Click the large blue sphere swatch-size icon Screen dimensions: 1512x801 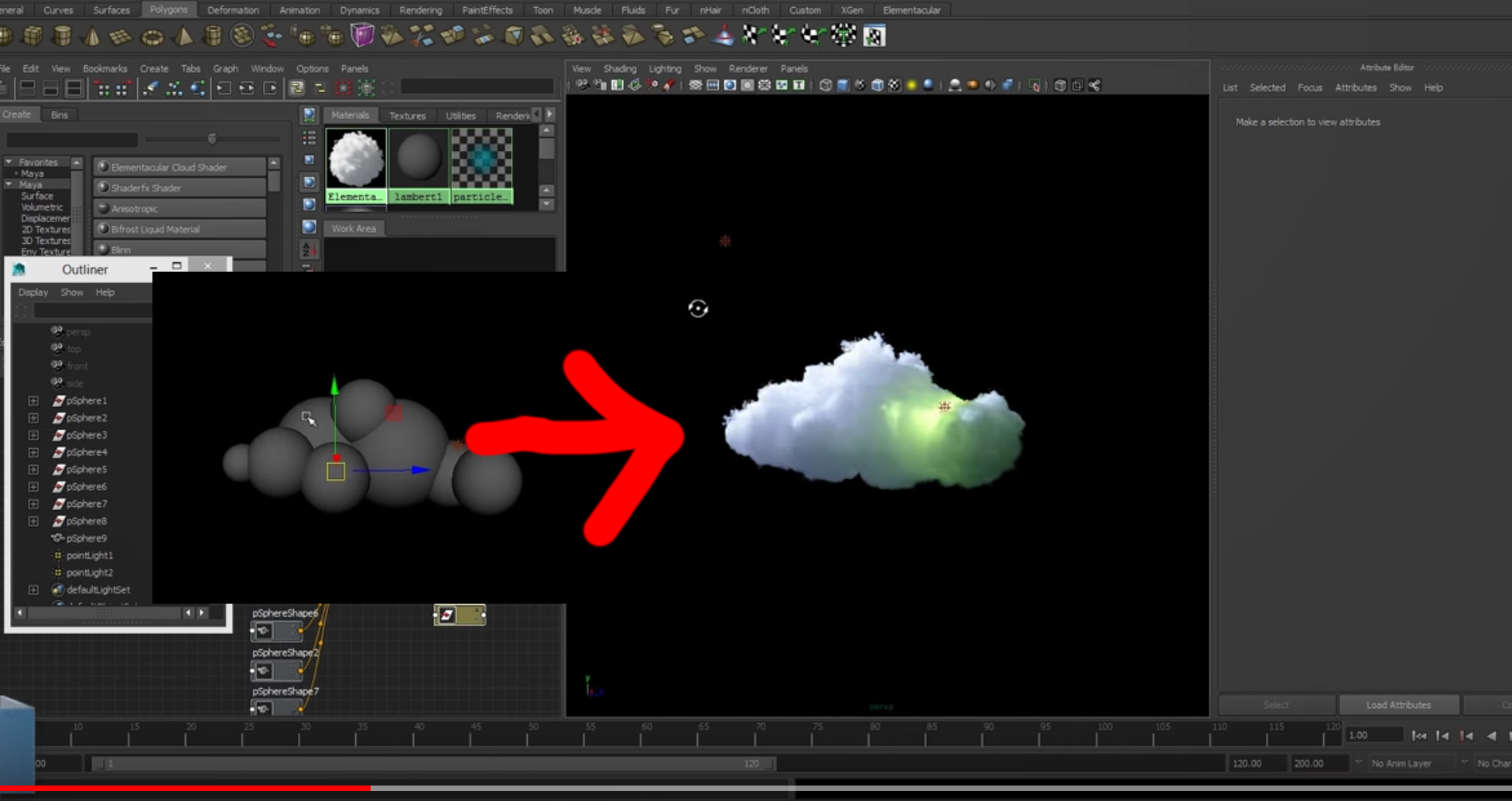(x=310, y=227)
